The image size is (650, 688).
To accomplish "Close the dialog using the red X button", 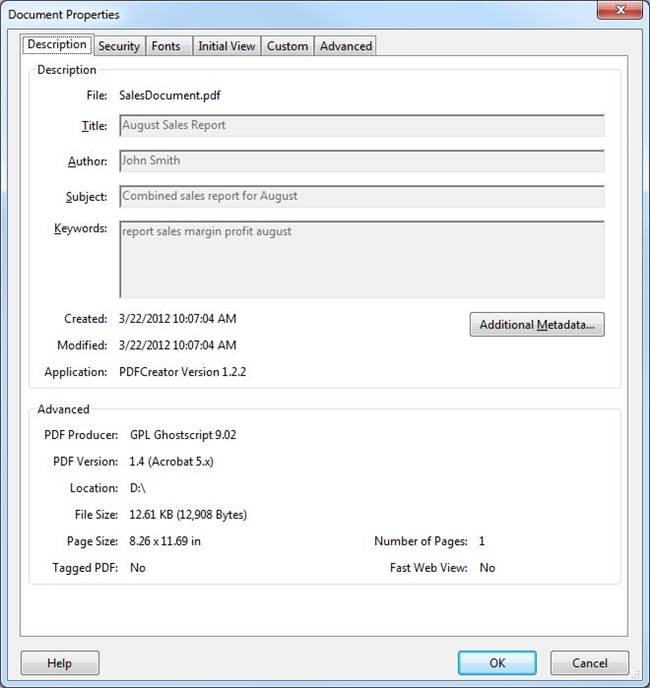I will pos(619,12).
